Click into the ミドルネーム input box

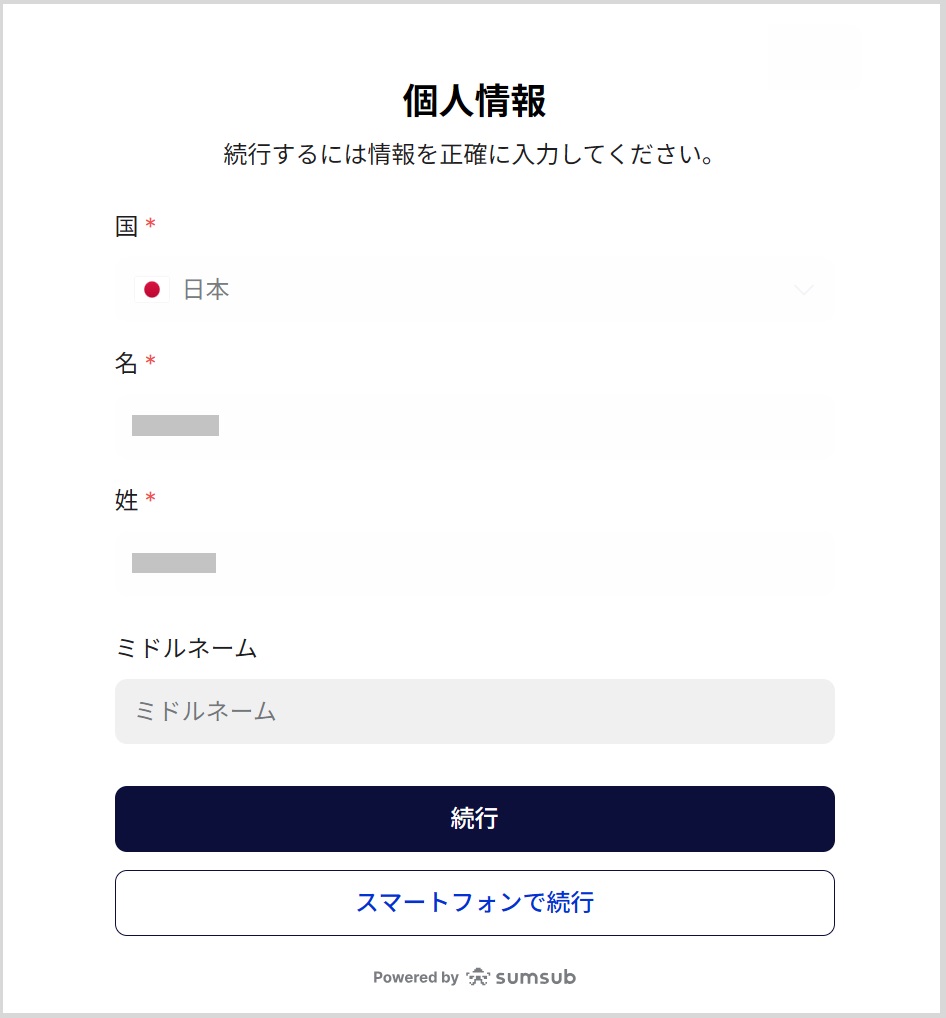click(x=475, y=712)
